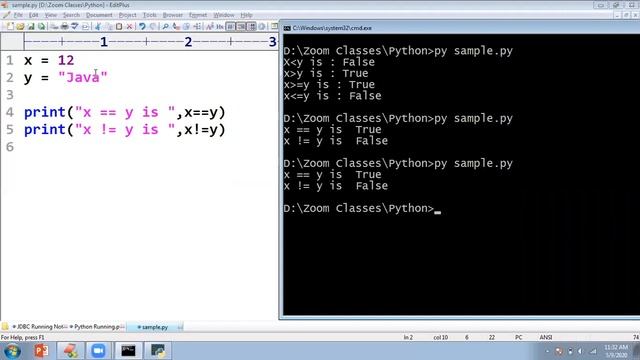
Task: Click the Cut scissors icon
Action: pos(98,27)
